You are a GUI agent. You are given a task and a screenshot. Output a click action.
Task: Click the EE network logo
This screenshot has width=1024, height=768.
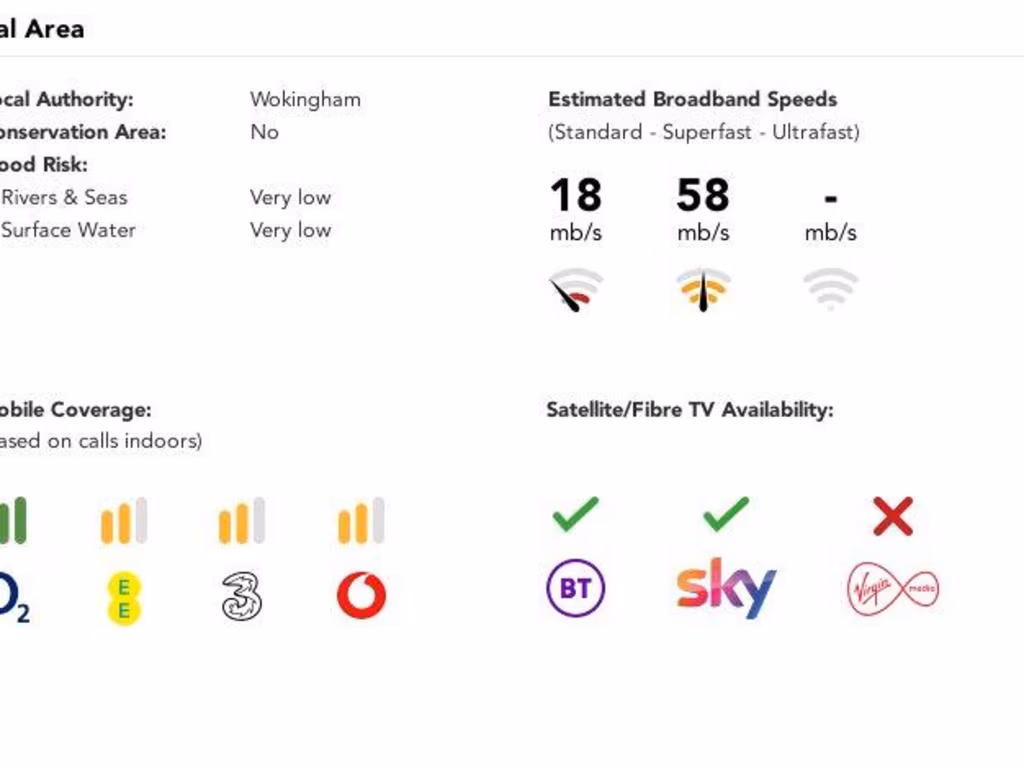tap(124, 598)
